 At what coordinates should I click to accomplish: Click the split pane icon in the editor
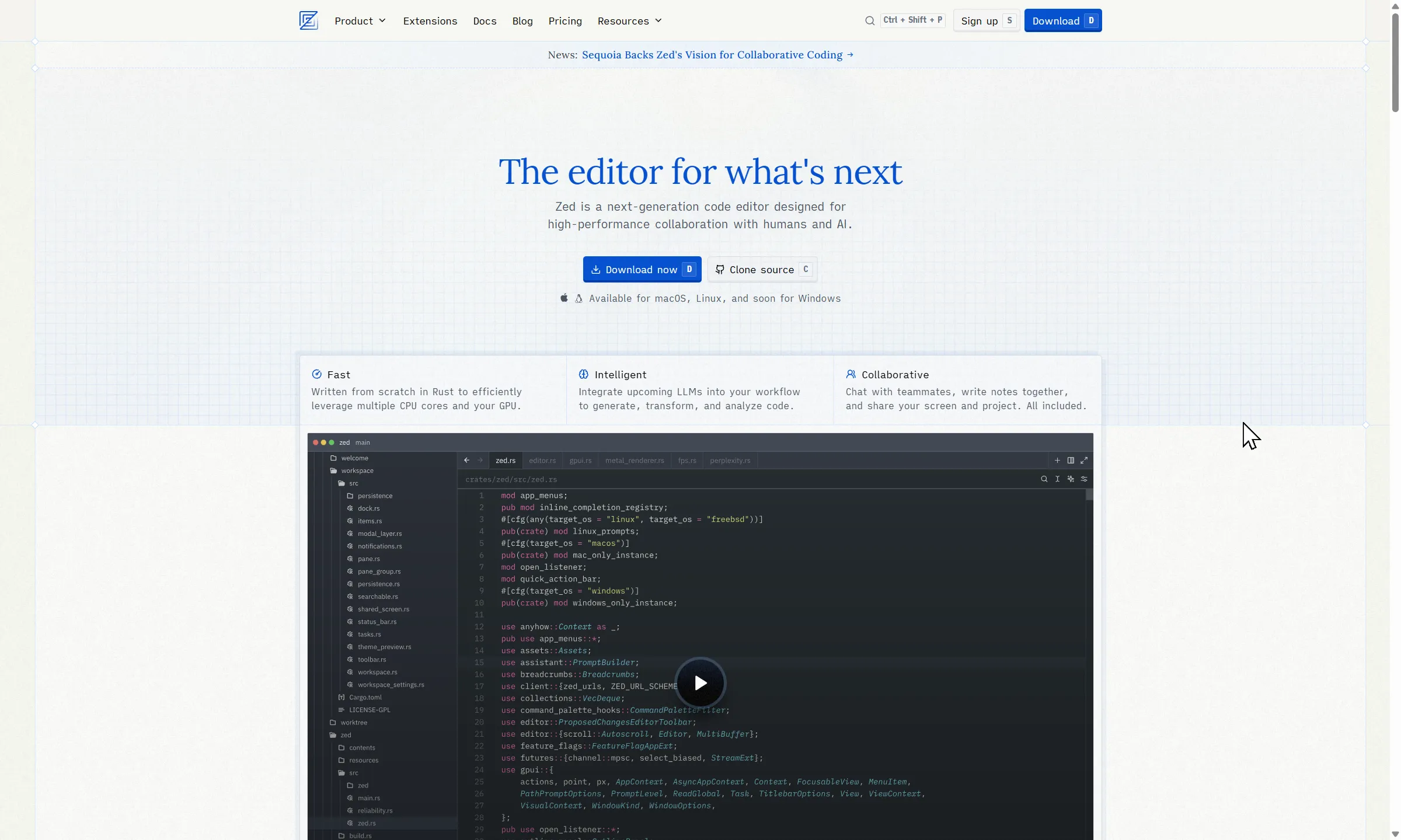(1071, 461)
